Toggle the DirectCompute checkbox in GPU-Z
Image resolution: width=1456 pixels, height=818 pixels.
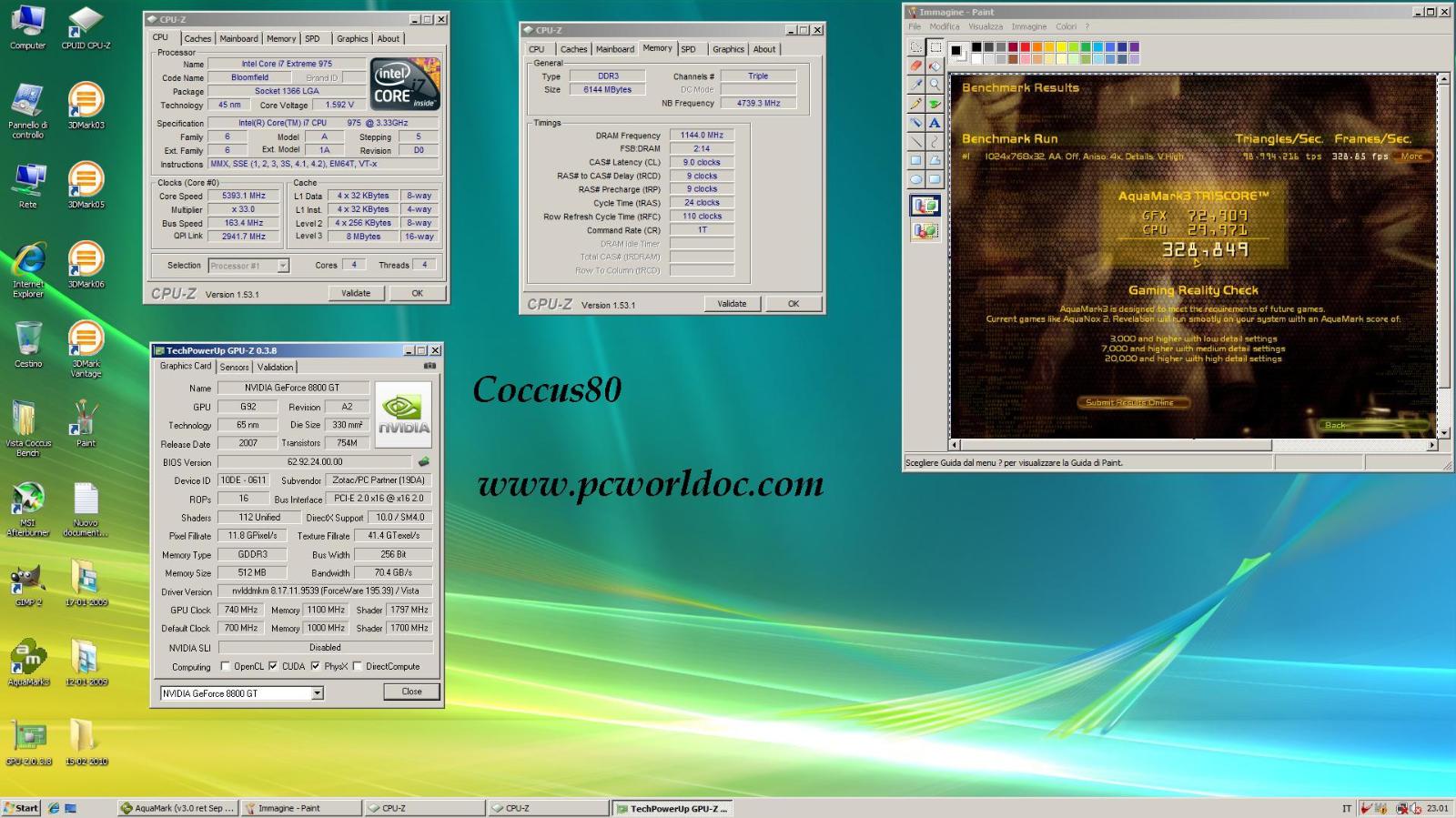pyautogui.click(x=358, y=666)
